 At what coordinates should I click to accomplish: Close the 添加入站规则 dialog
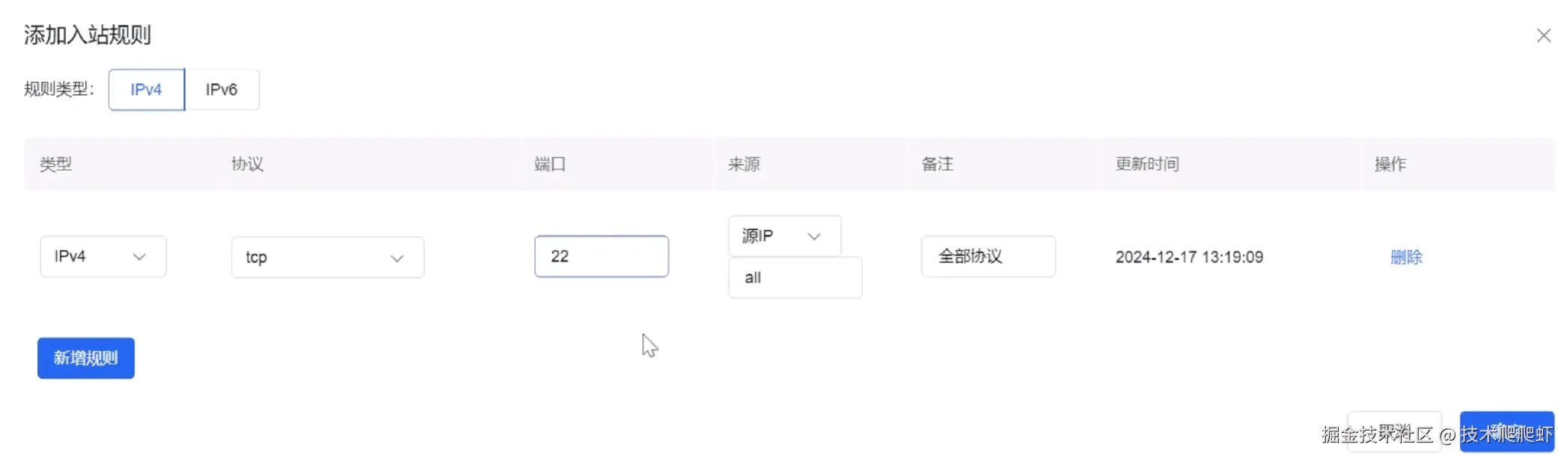[x=1543, y=35]
